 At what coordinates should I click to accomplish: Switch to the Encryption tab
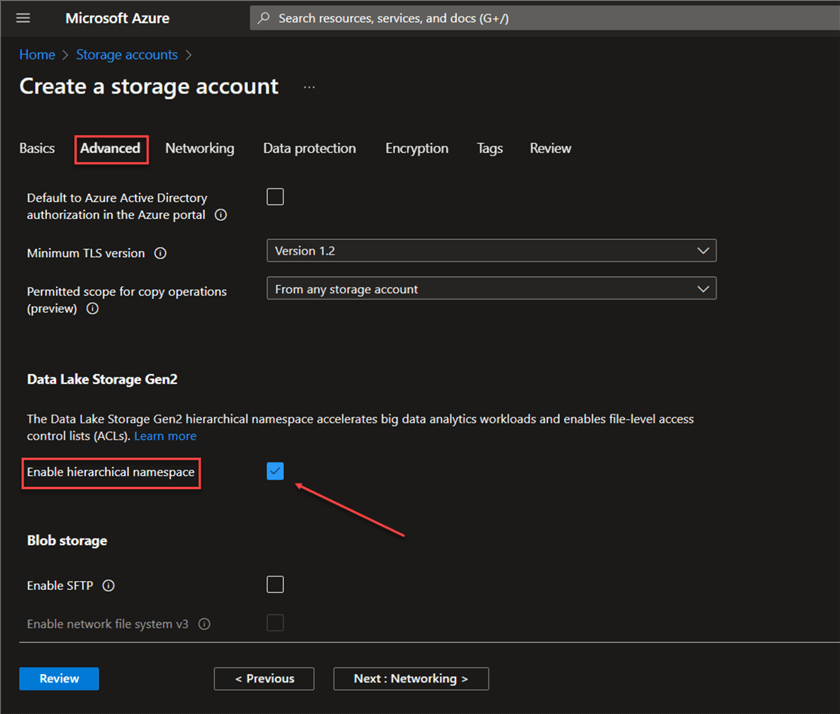[x=417, y=148]
